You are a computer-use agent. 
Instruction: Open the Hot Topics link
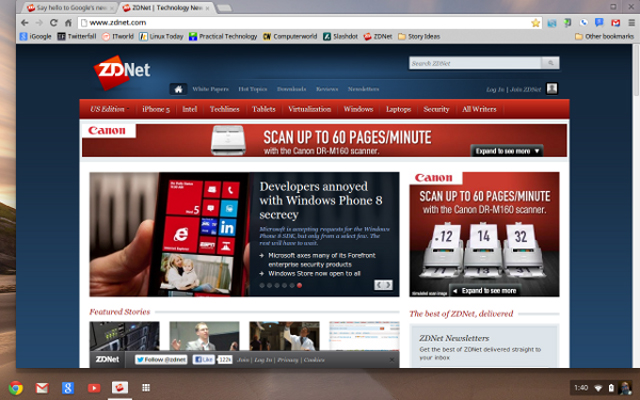tap(253, 89)
